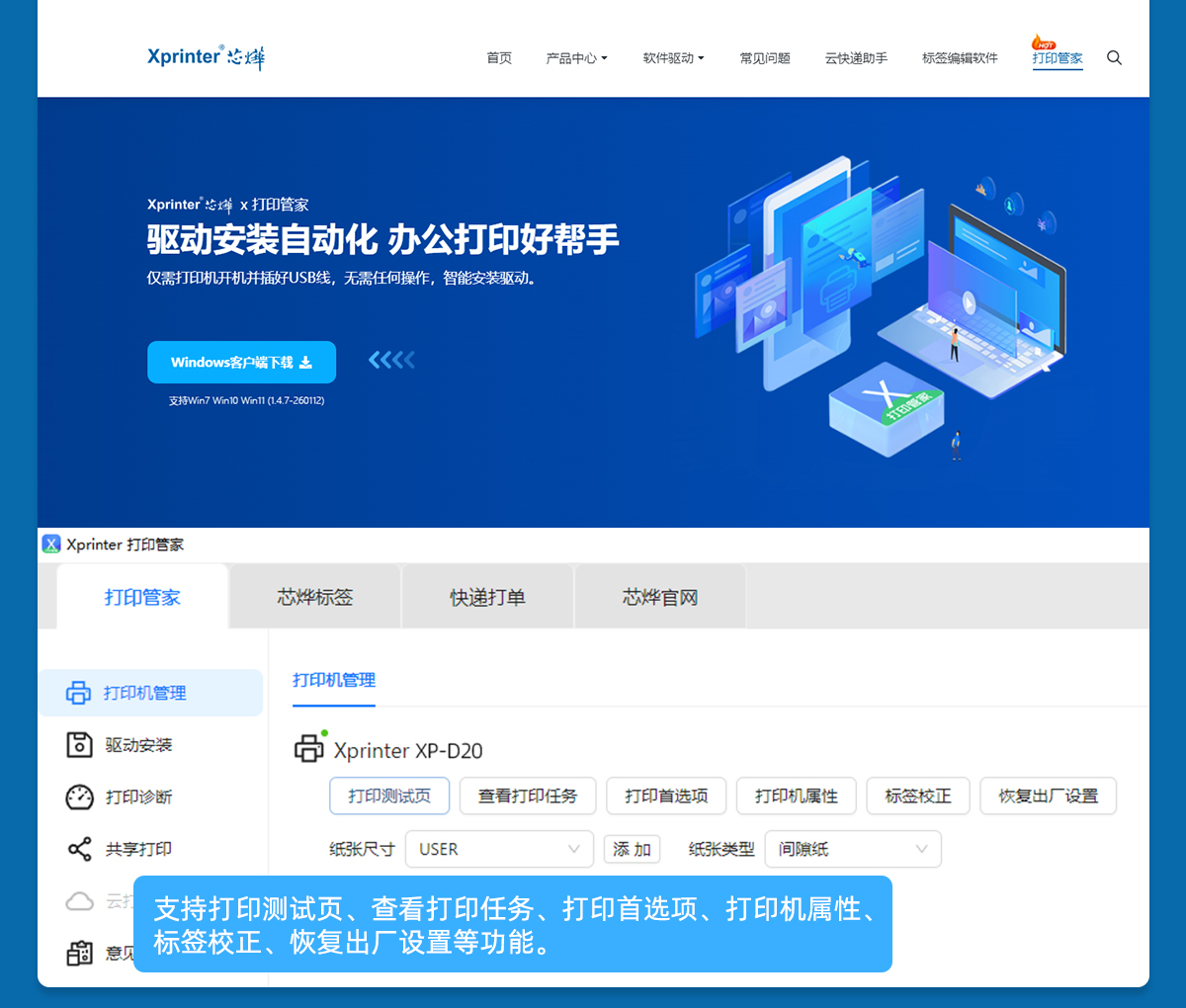This screenshot has width=1186, height=1008.
Task: Click the cloud print icon in sidebar
Action: (x=79, y=901)
